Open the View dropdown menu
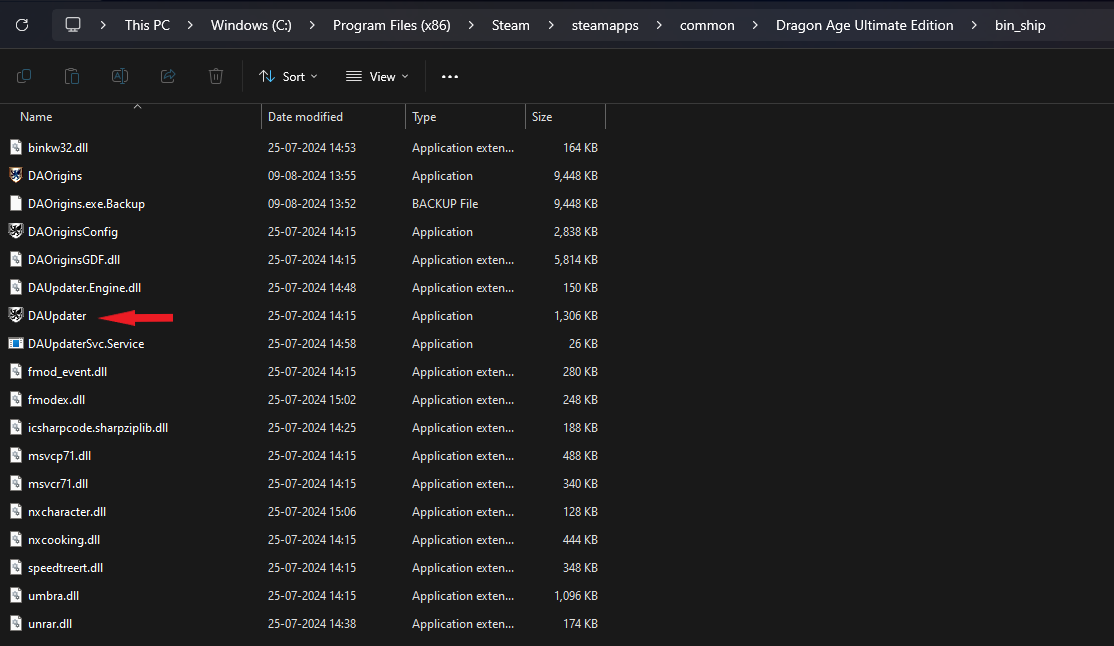Screen dimensions: 1114x646 click(377, 76)
